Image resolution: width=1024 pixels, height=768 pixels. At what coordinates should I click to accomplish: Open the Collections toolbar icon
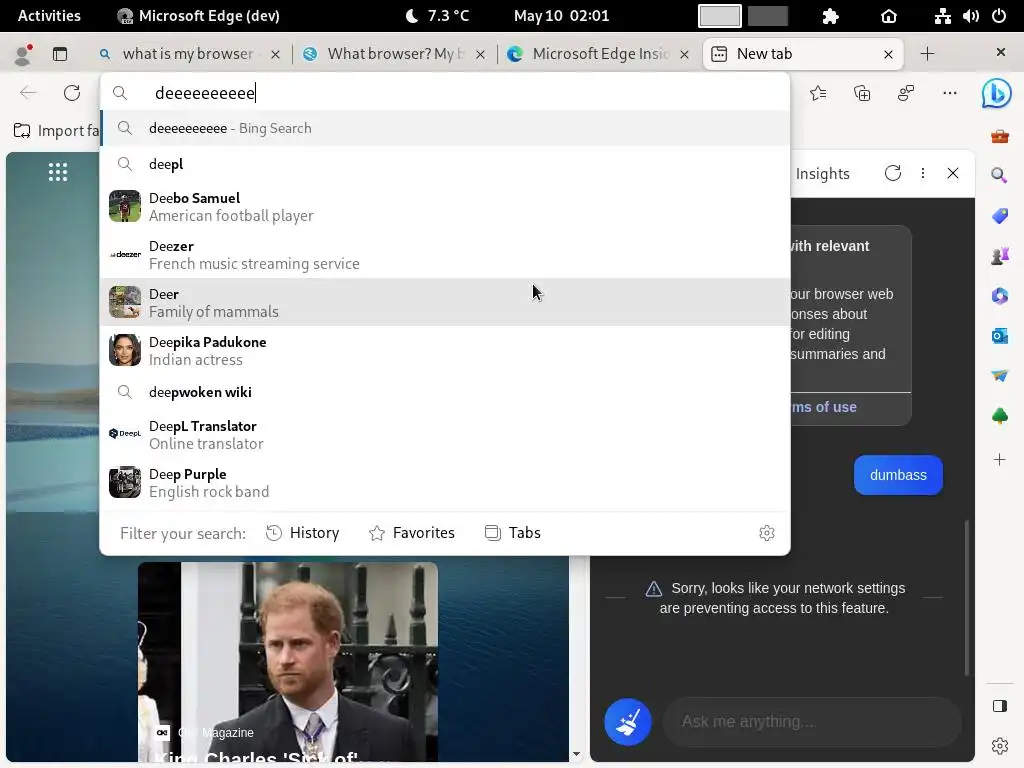[x=862, y=93]
